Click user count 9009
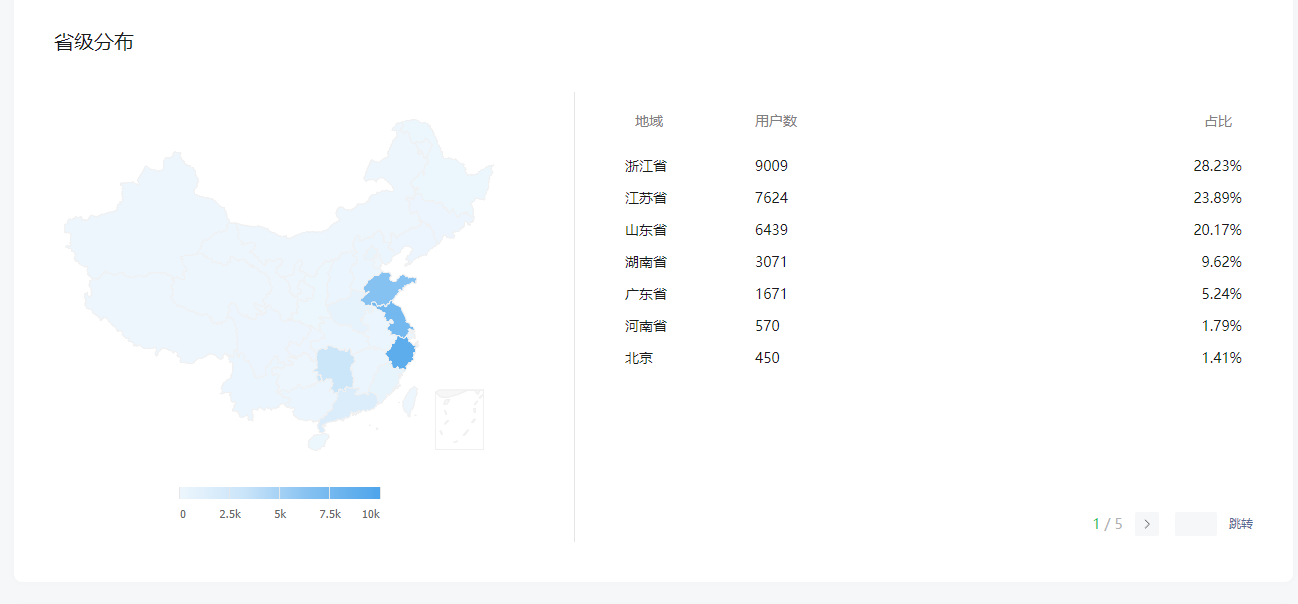The height and width of the screenshot is (604, 1298). tap(771, 166)
